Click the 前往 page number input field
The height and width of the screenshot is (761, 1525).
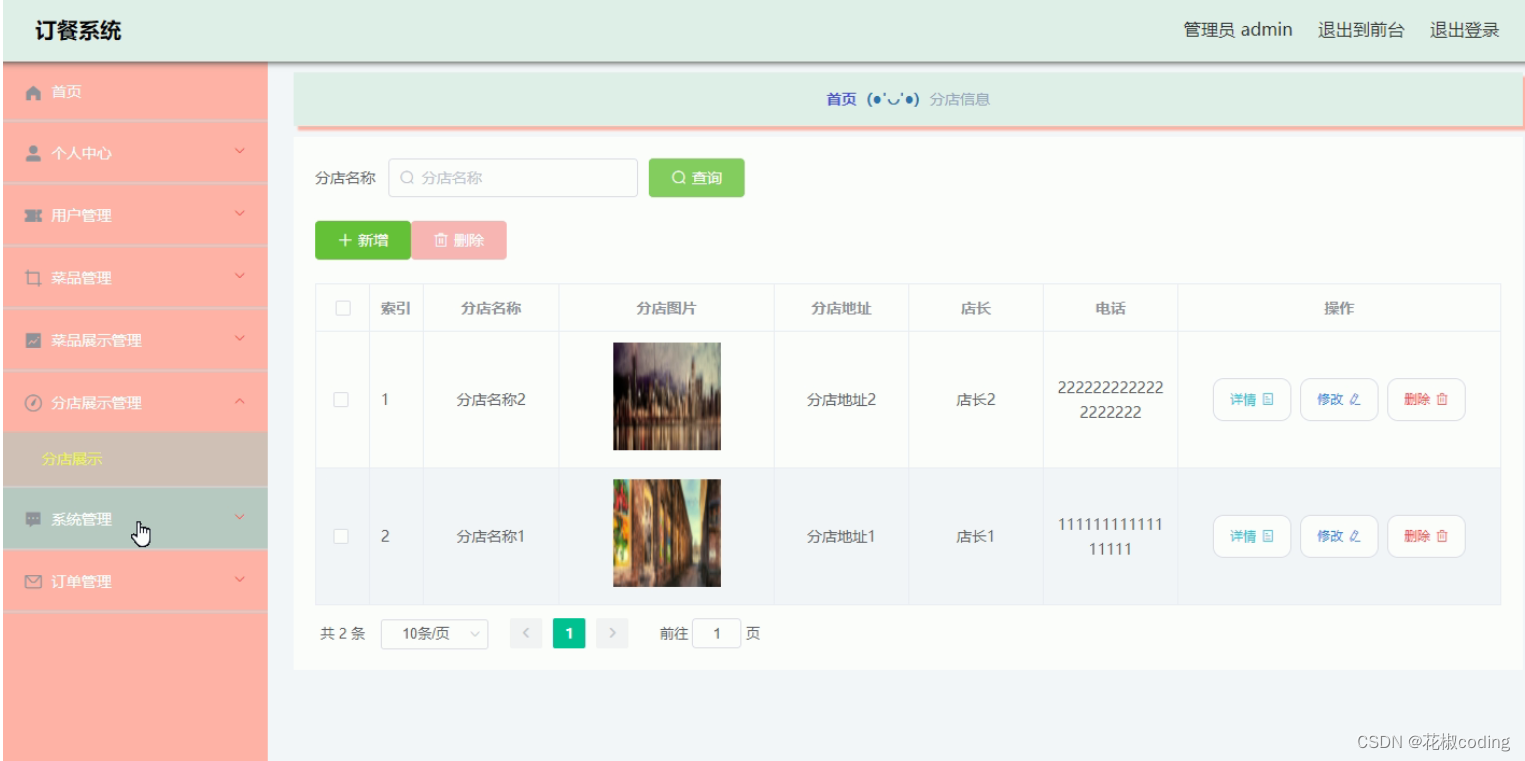pos(716,633)
